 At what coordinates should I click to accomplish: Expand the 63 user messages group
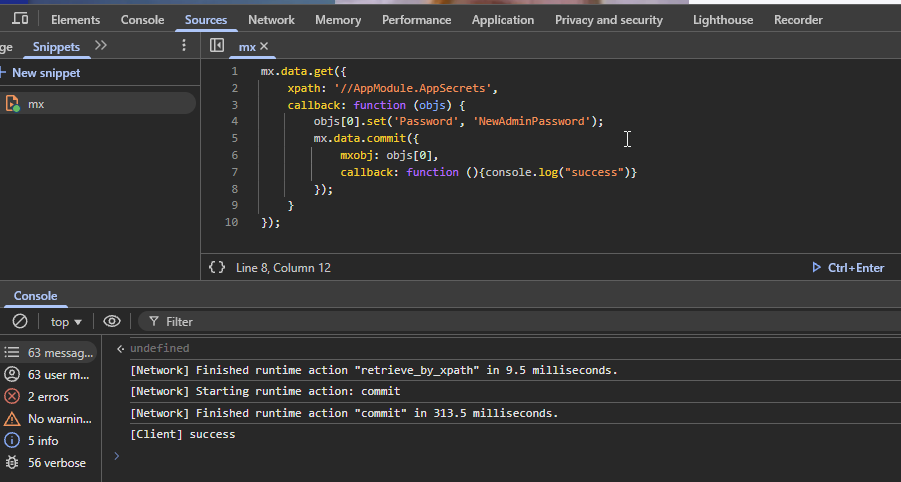click(58, 374)
